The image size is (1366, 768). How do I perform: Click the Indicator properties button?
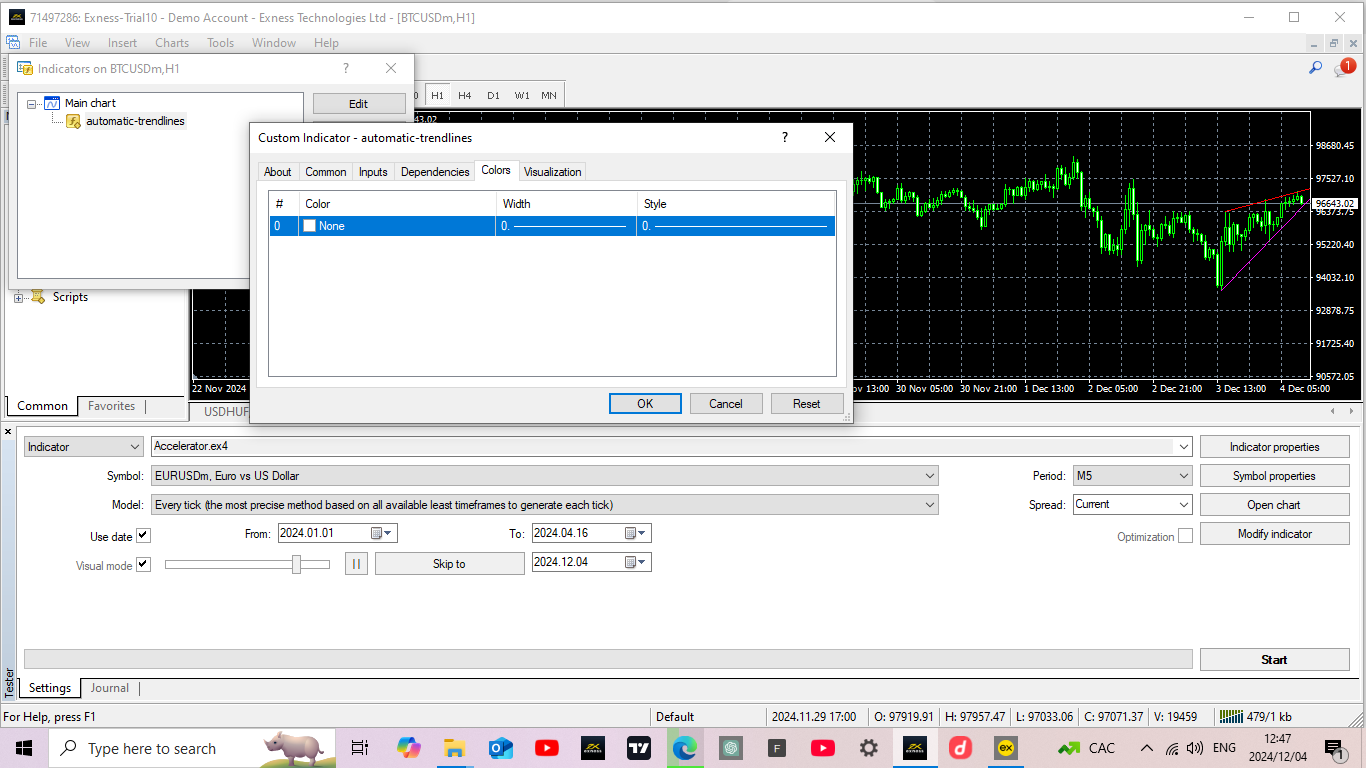[x=1274, y=447]
